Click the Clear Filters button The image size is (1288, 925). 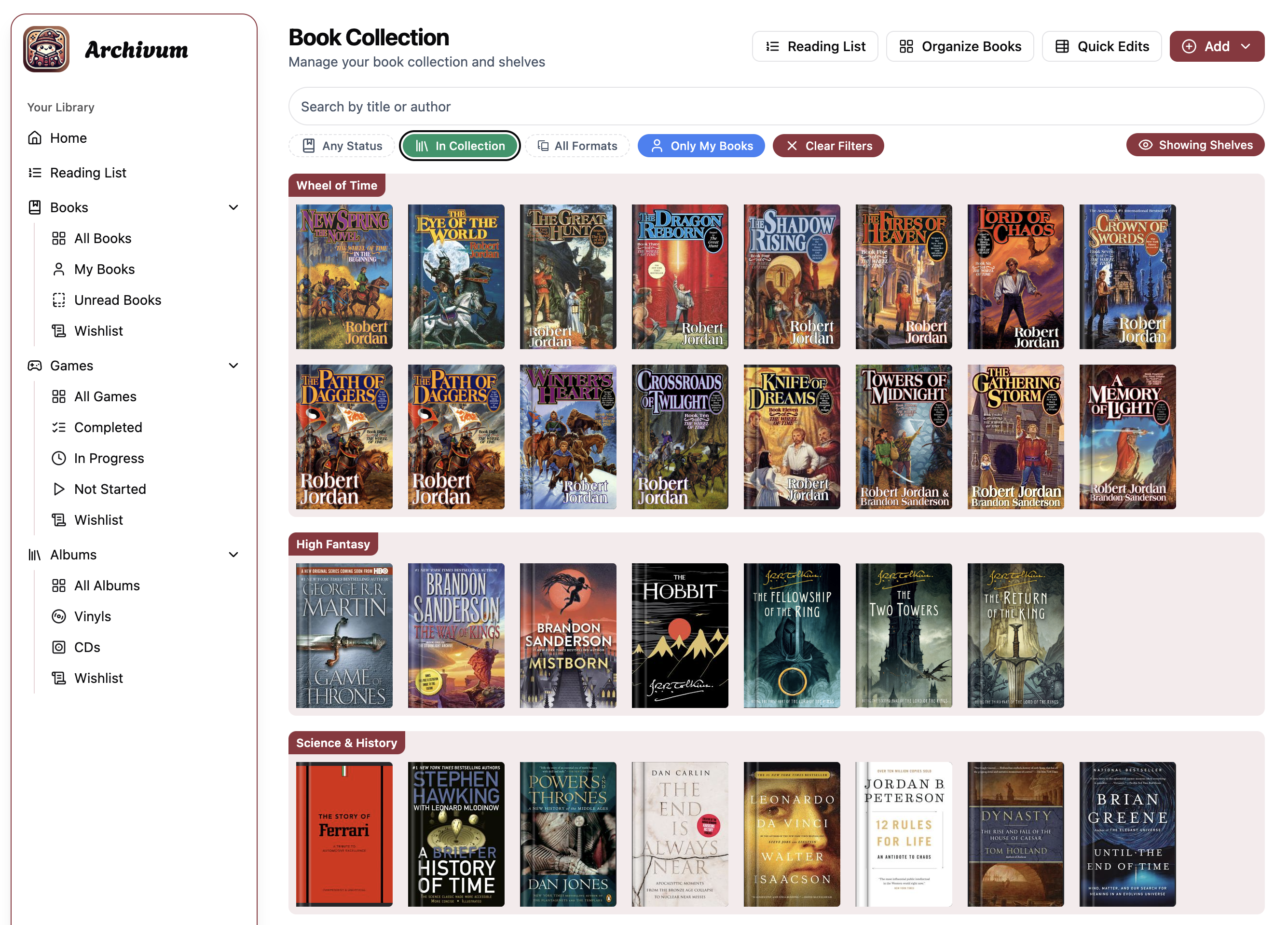[828, 146]
